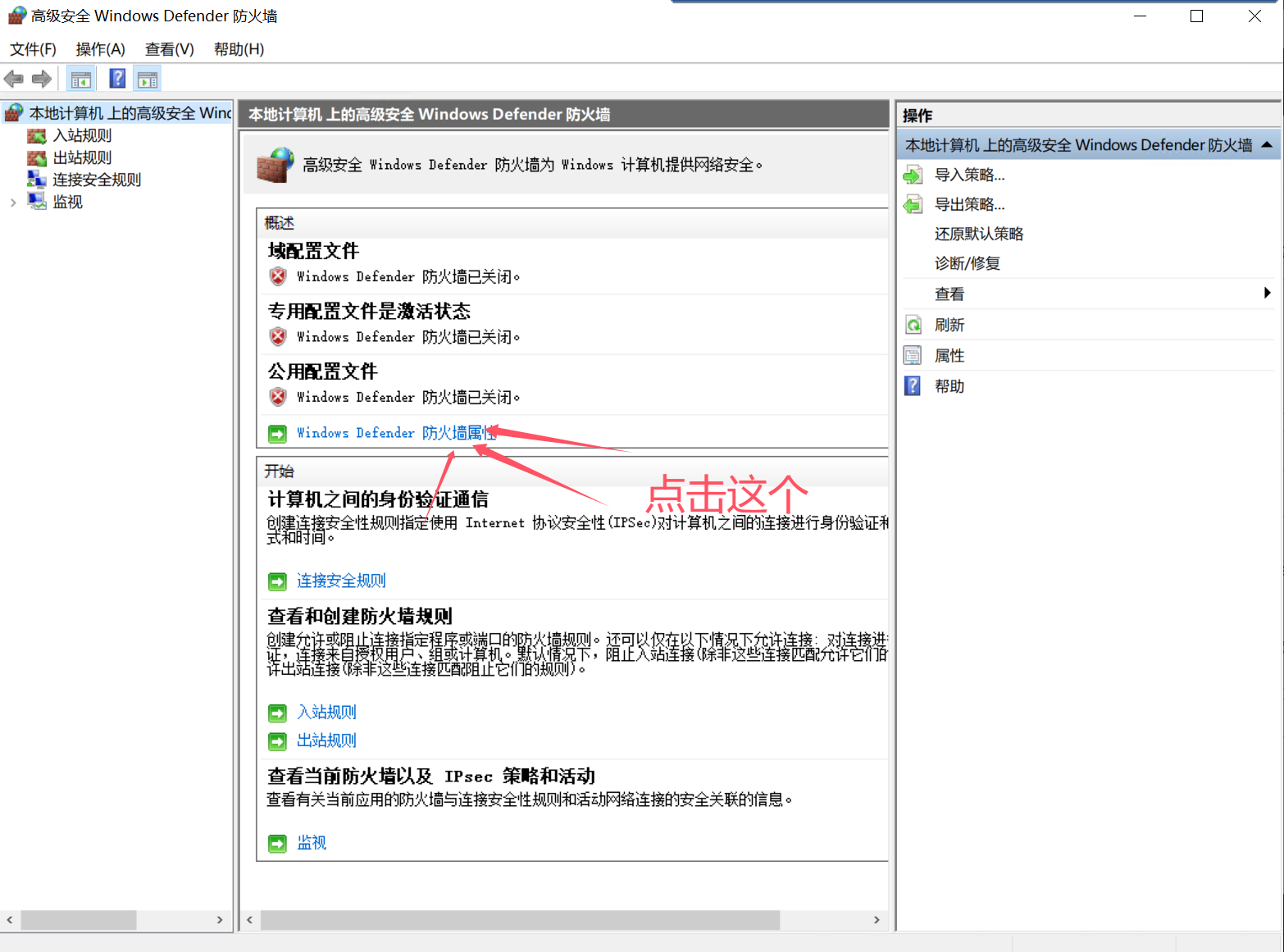Click the Forward arrow toolbar icon
The width and height of the screenshot is (1284, 952).
[42, 79]
